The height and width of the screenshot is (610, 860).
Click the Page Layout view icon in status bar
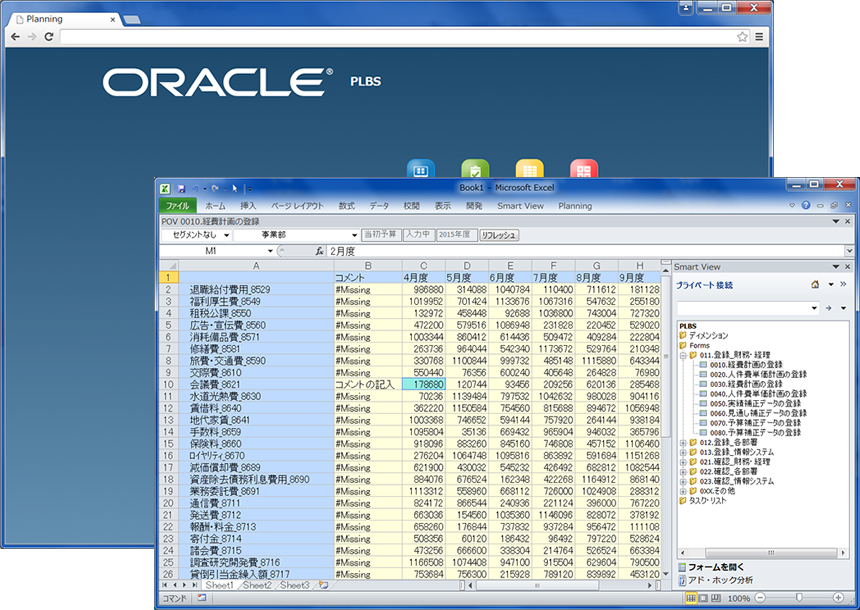pyautogui.click(x=703, y=595)
